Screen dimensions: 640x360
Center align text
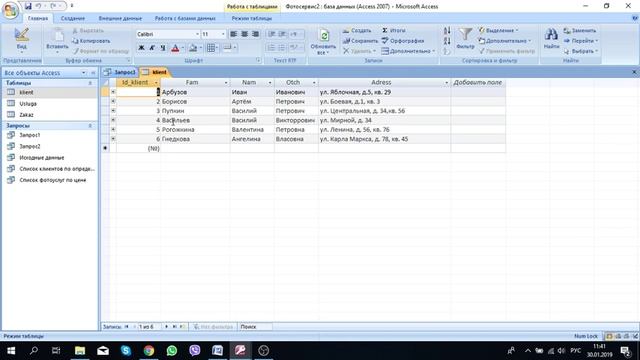(x=244, y=34)
